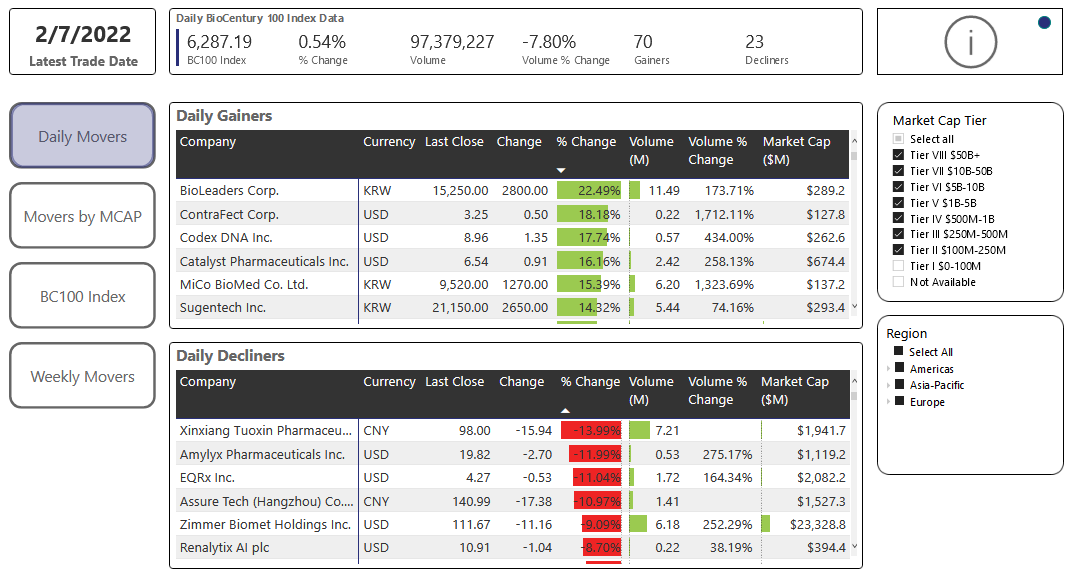Check the Not Available tier
Screen dimensions: 1075x582
tap(898, 282)
